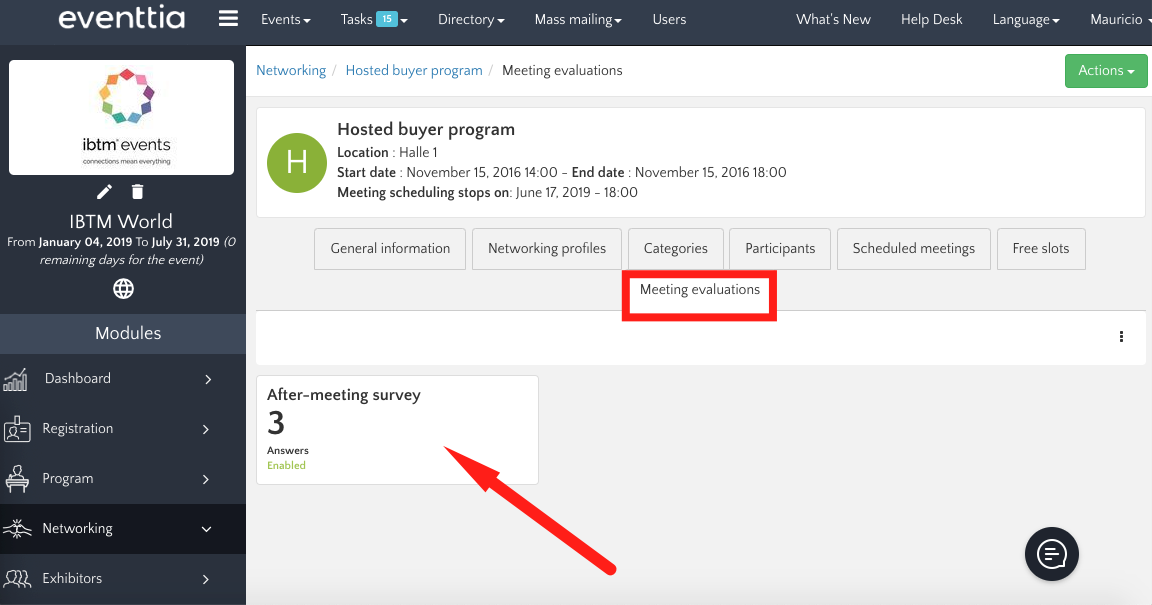Switch to Scheduled meetings tab
This screenshot has height=605, width=1152.
click(x=913, y=249)
